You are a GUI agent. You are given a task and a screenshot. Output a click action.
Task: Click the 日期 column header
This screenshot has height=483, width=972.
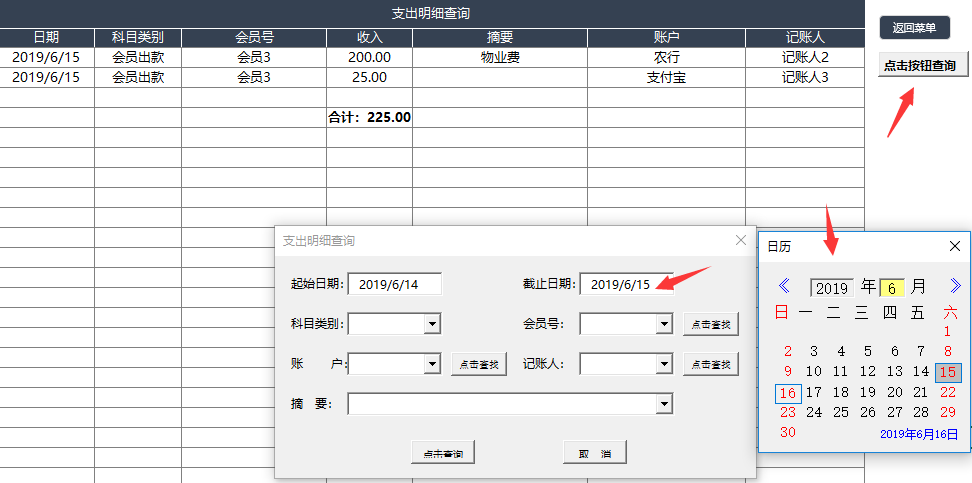(46, 38)
